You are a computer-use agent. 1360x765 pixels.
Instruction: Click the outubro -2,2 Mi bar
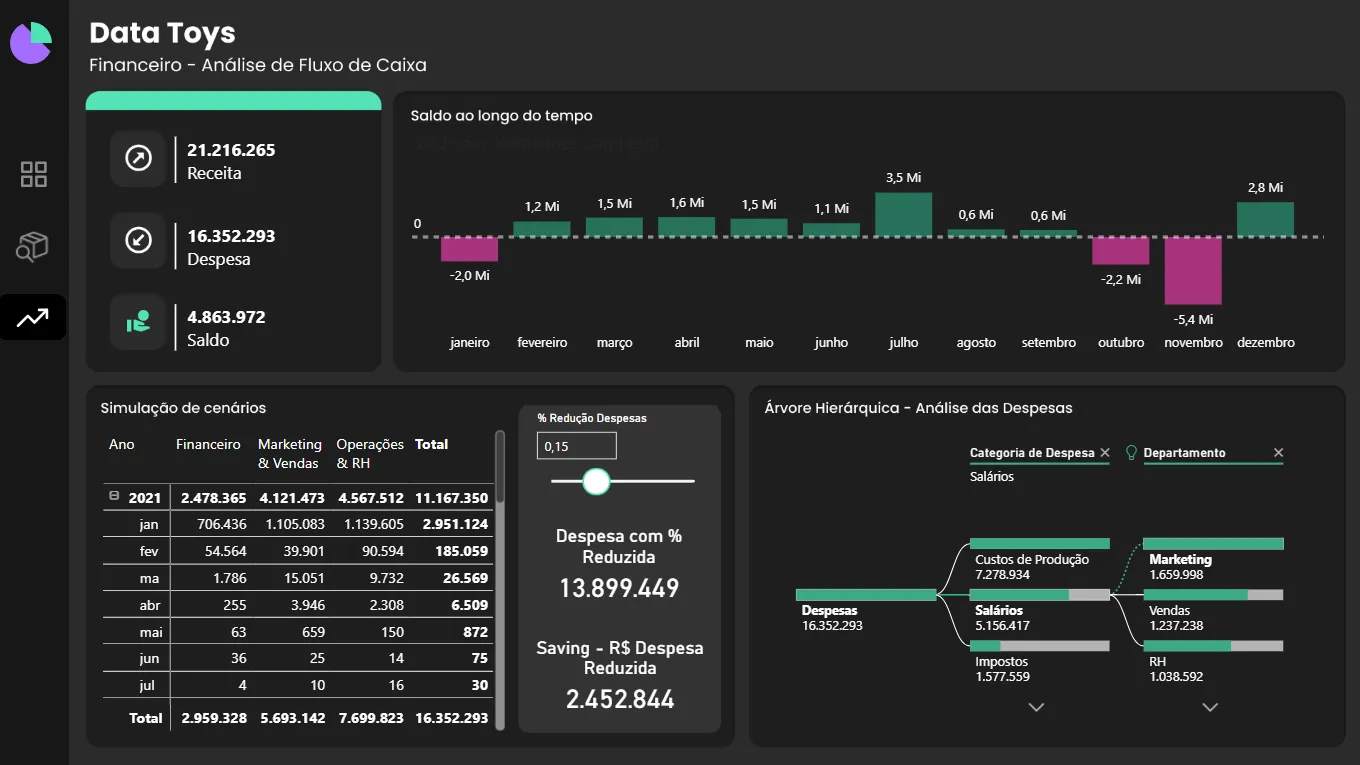tap(1121, 251)
